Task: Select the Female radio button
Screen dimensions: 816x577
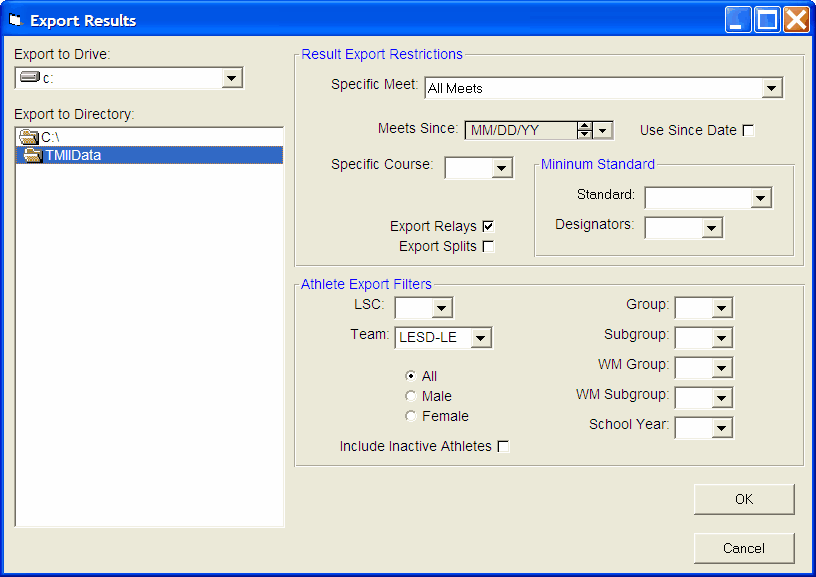Action: pos(410,416)
